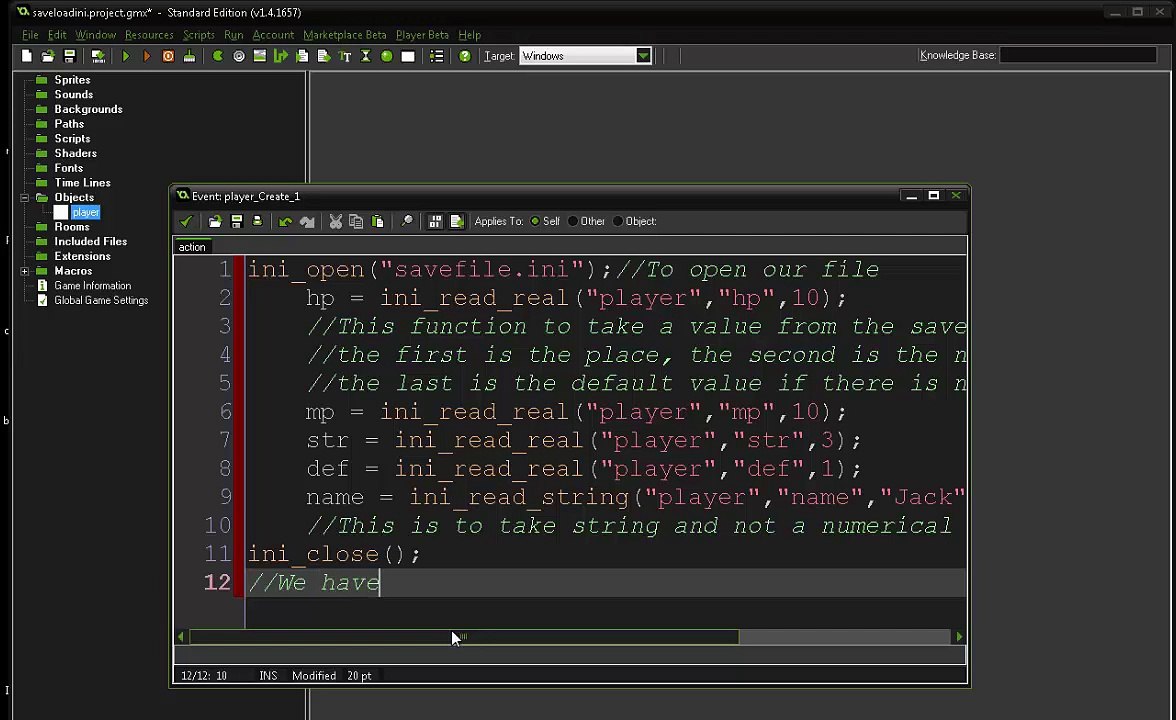
Task: Switch to the action tab
Action: click(192, 247)
